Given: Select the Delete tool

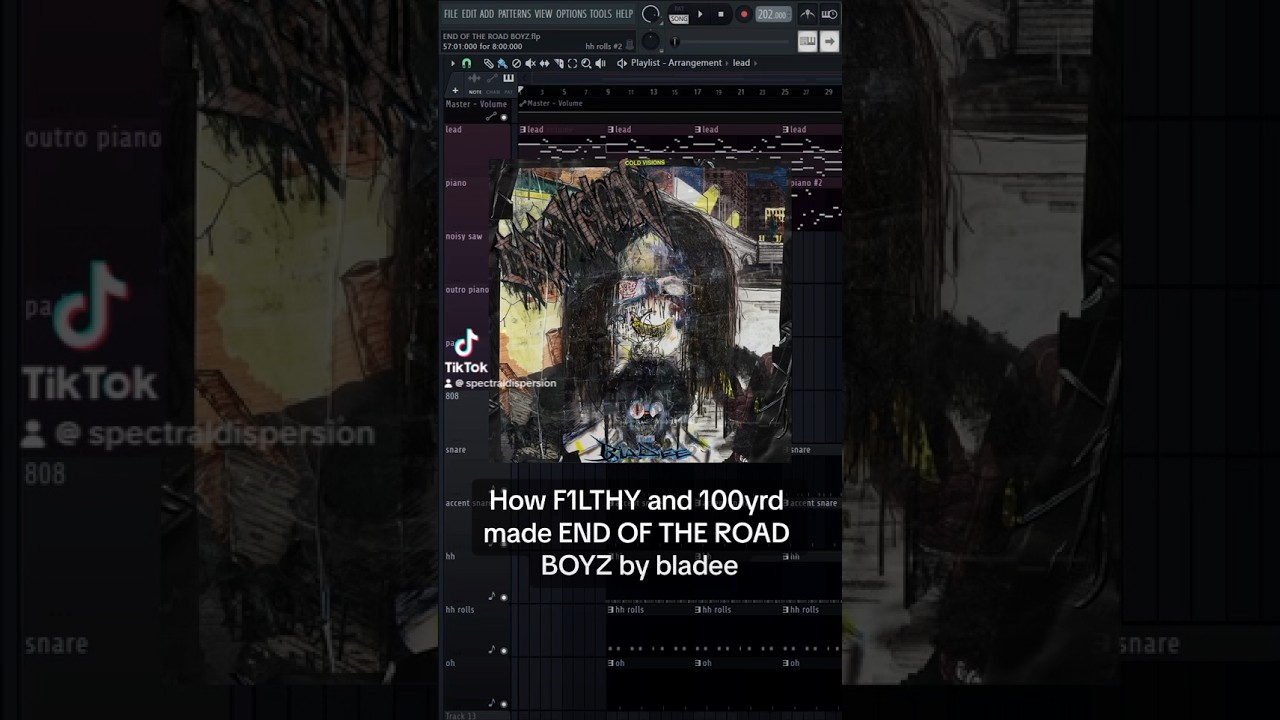Looking at the screenshot, I should (x=516, y=63).
